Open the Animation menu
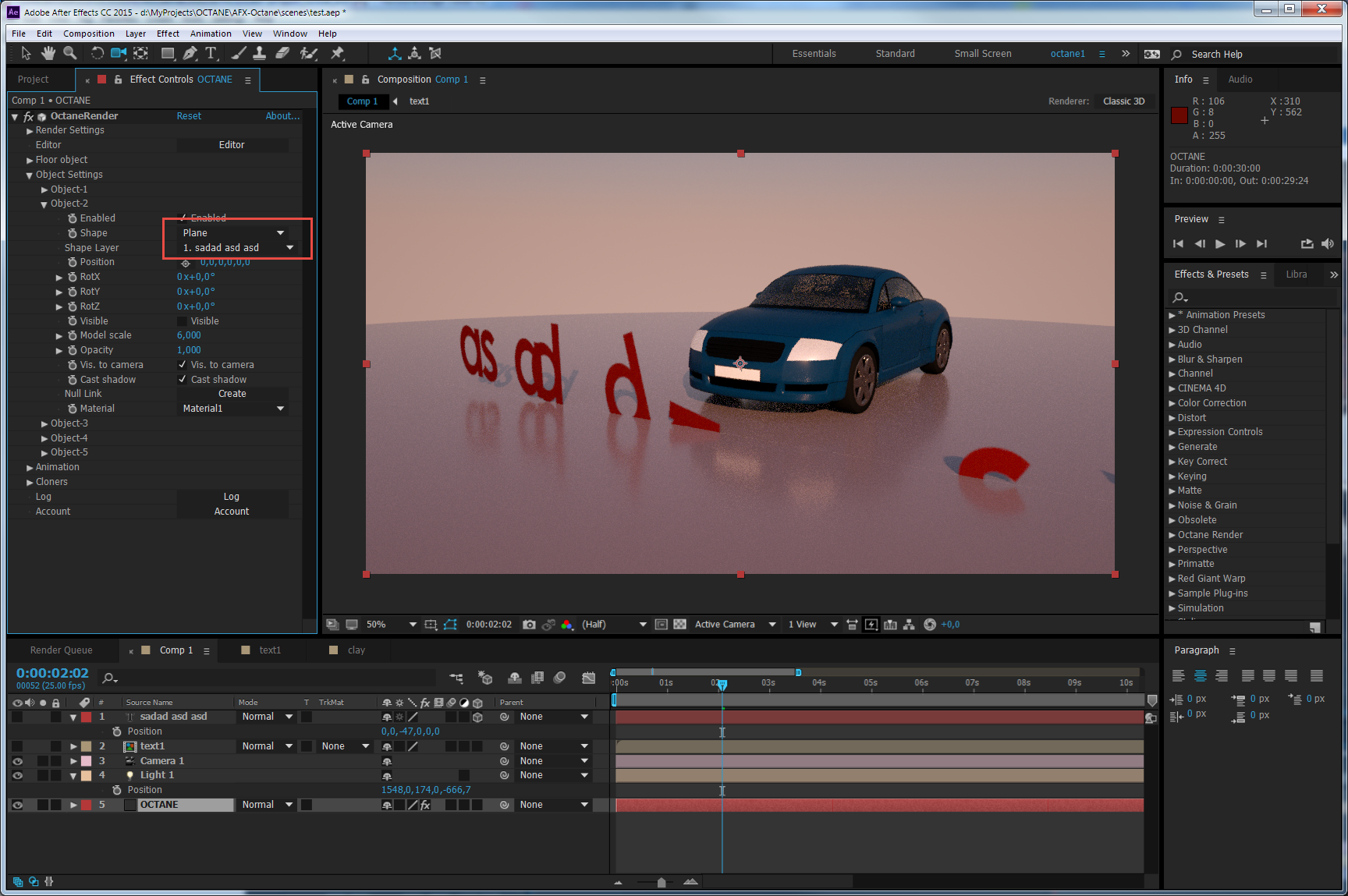 [211, 34]
